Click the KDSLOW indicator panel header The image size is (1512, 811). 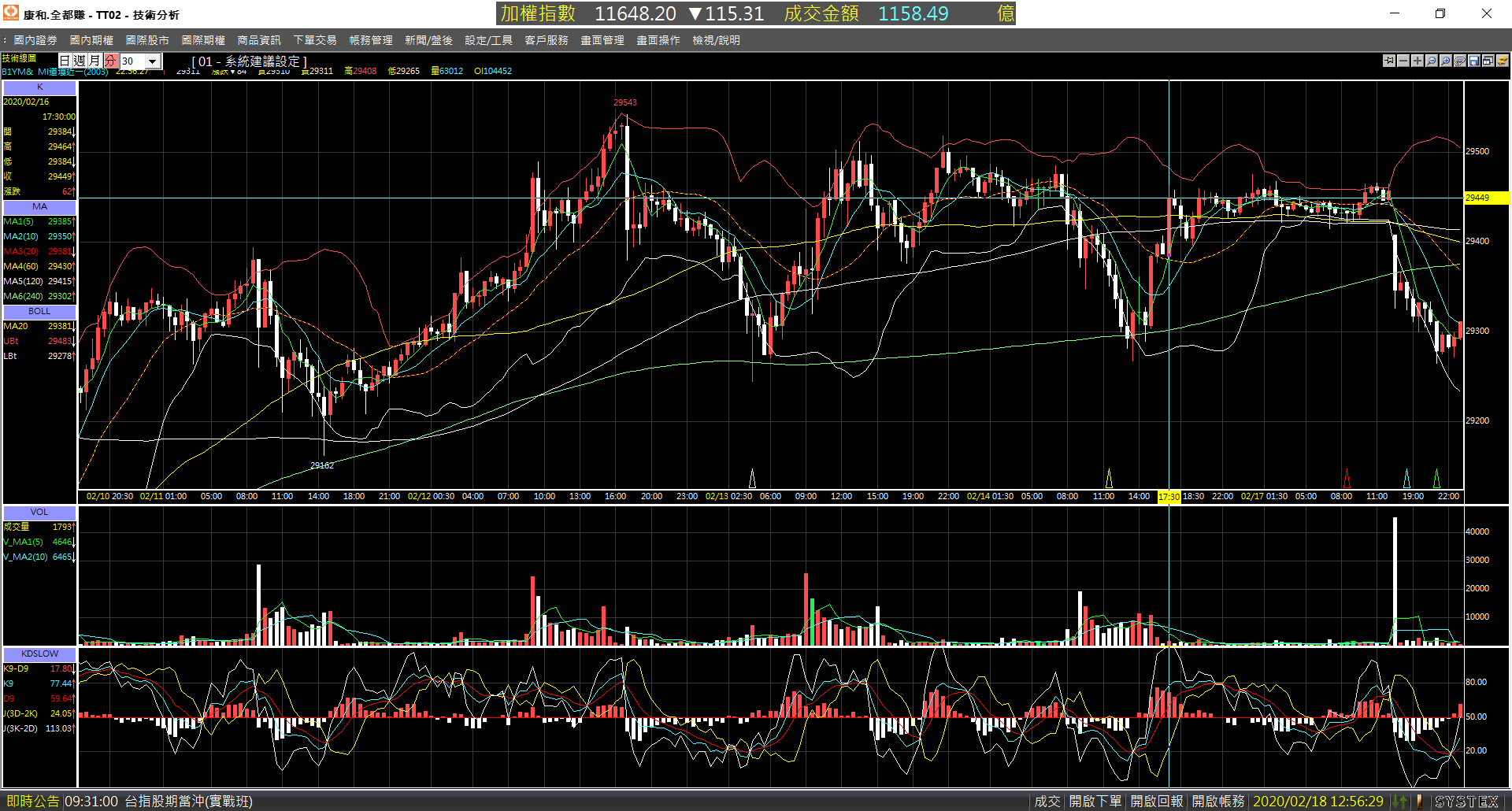tap(39, 654)
